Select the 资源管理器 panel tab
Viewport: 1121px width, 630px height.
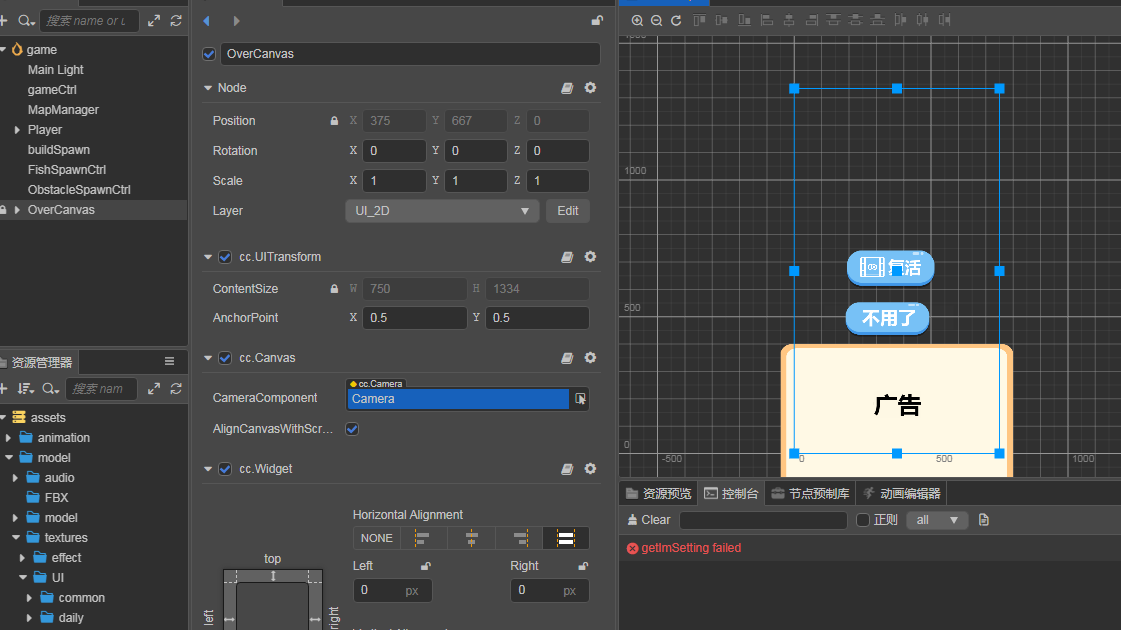pyautogui.click(x=39, y=362)
